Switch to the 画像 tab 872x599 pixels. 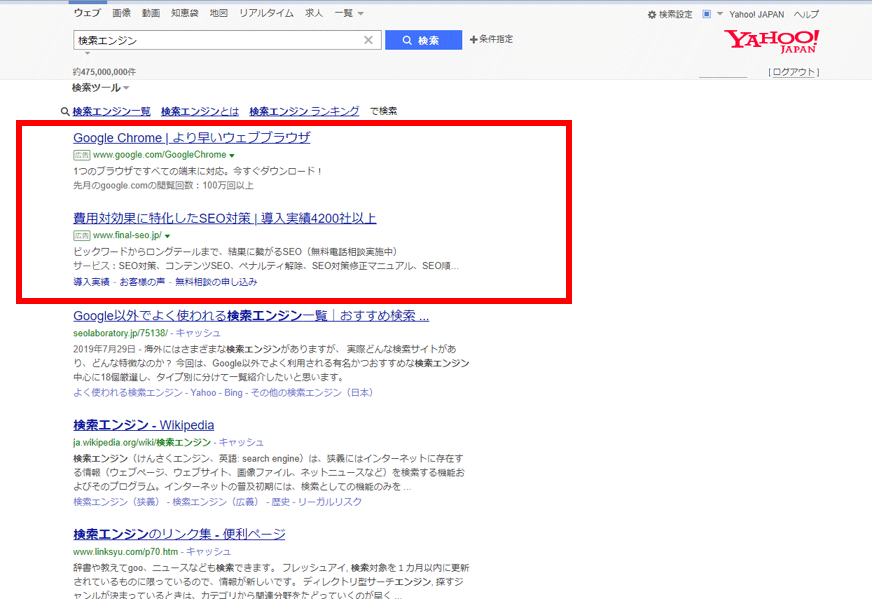click(x=121, y=13)
